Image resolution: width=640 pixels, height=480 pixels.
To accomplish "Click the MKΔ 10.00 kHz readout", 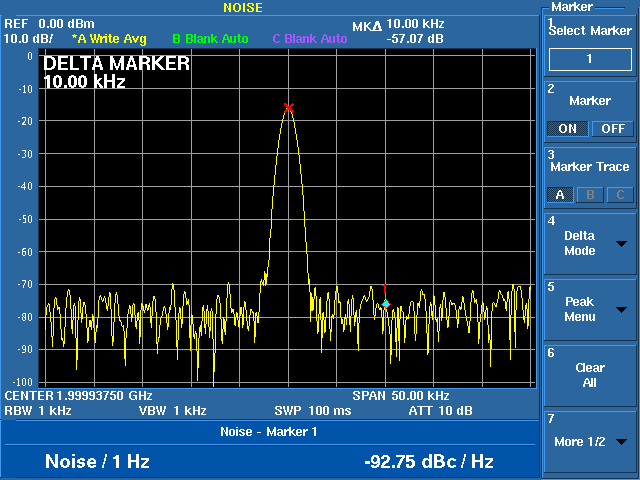I will (398, 24).
